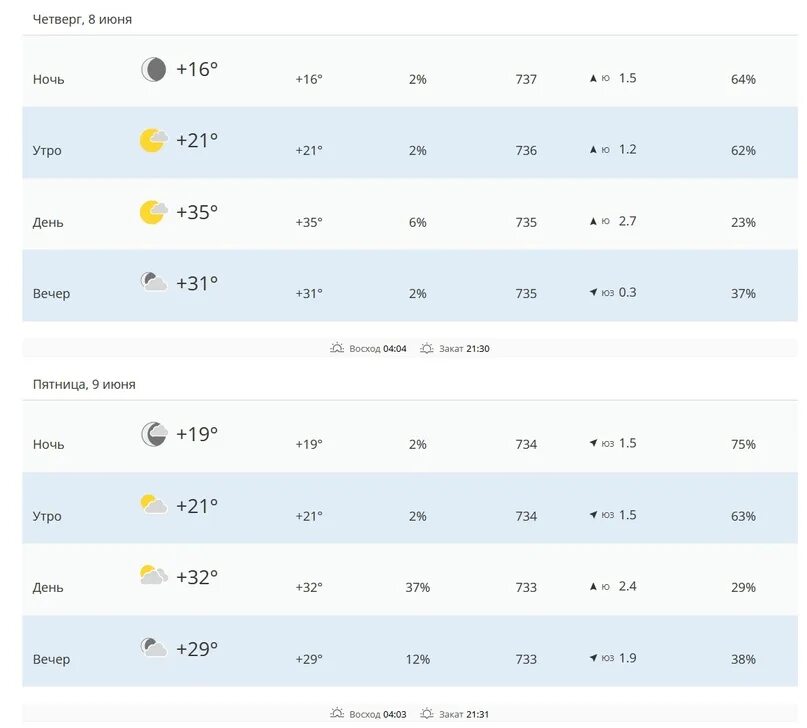Click the moon icon for Thursday night

pyautogui.click(x=153, y=69)
